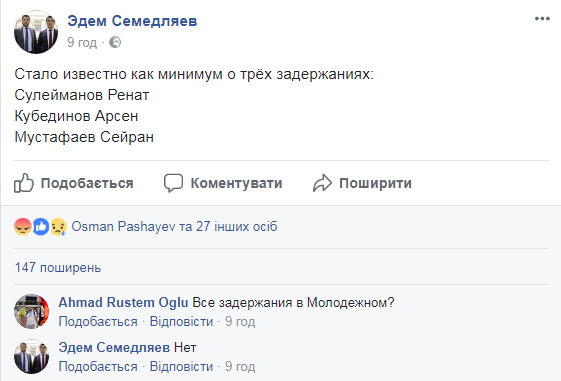
Task: Click the sad crying reaction emoji
Action: [x=58, y=226]
